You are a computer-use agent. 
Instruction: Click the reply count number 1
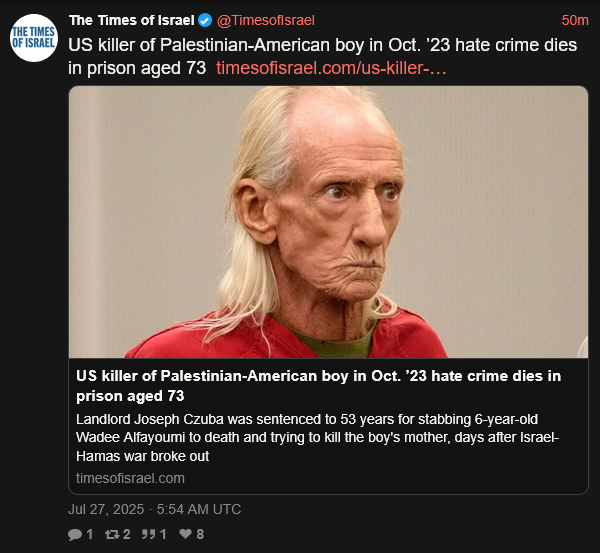[90, 534]
